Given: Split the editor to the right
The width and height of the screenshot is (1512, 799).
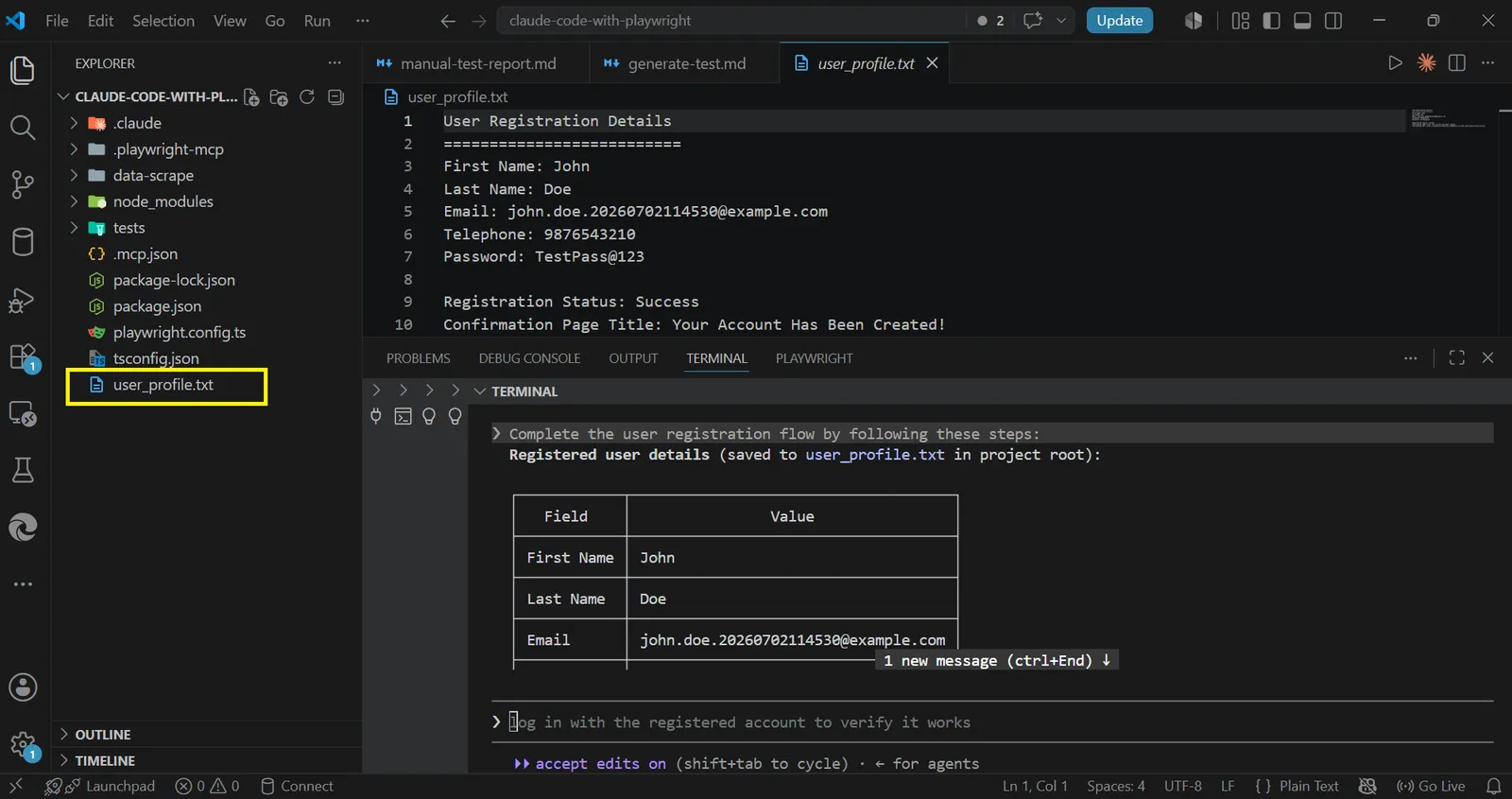Looking at the screenshot, I should coord(1457,63).
